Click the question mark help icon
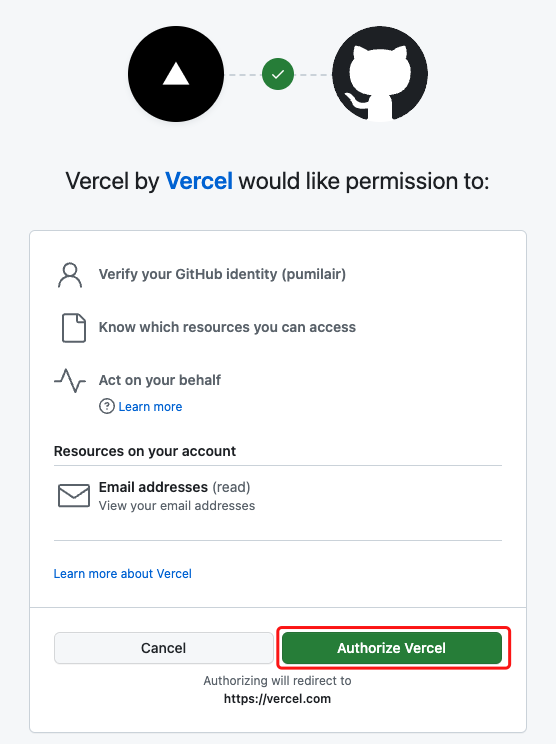 click(x=107, y=407)
